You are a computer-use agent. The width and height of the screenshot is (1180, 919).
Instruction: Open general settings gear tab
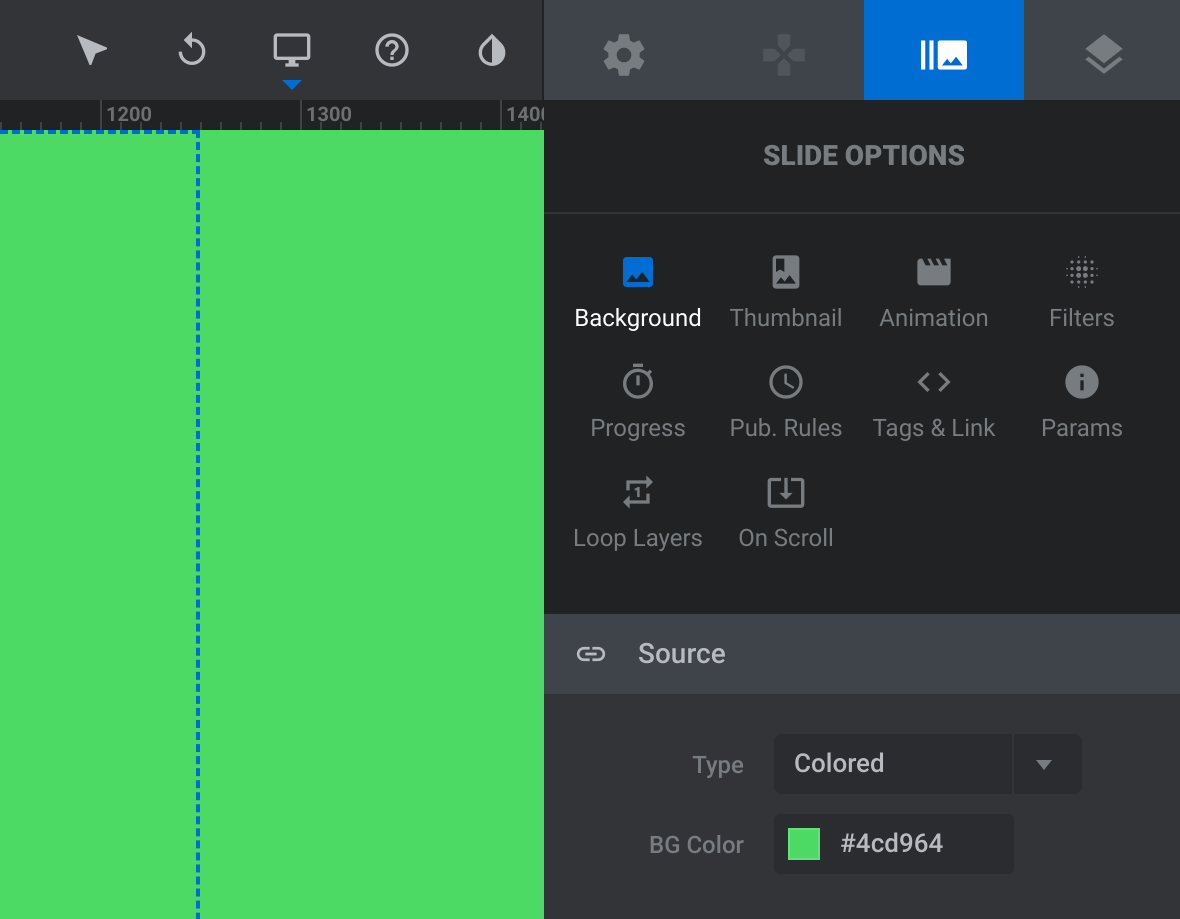(x=624, y=54)
